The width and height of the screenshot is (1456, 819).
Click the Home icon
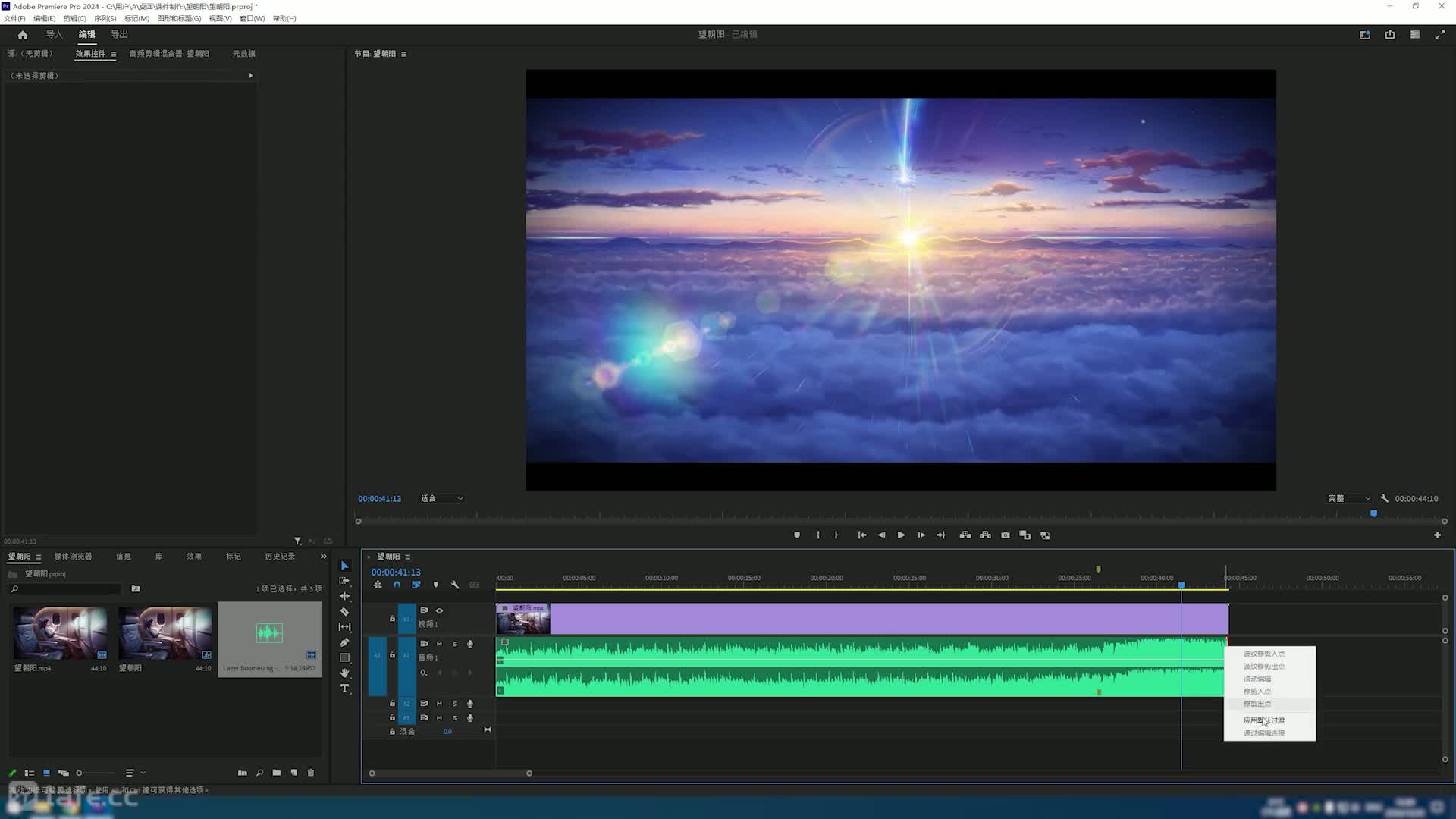[x=23, y=35]
